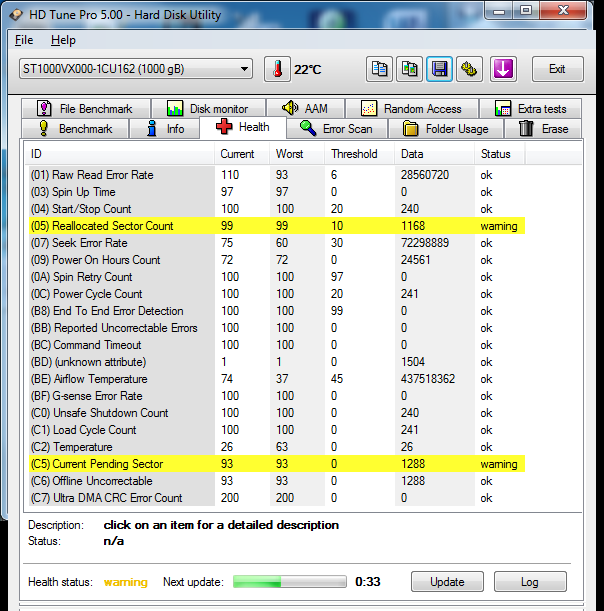Click the copy text to clipboard icon
This screenshot has height=611, width=604.
379,69
